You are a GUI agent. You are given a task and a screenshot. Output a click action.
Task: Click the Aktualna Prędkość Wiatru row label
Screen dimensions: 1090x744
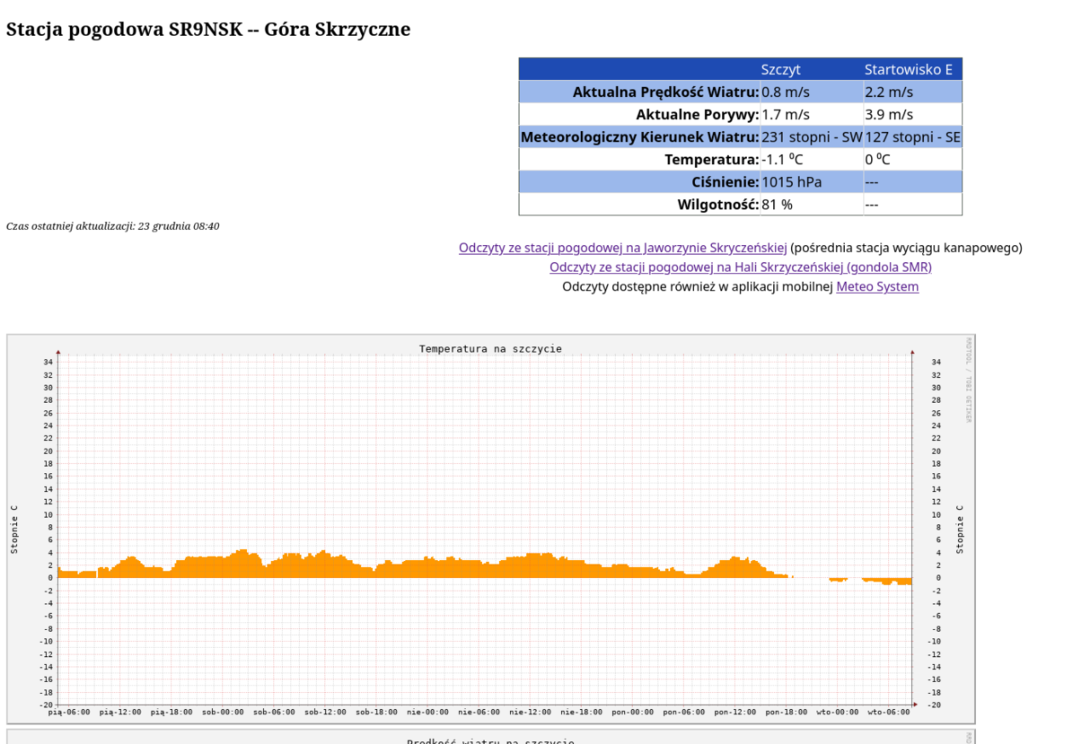coord(665,92)
